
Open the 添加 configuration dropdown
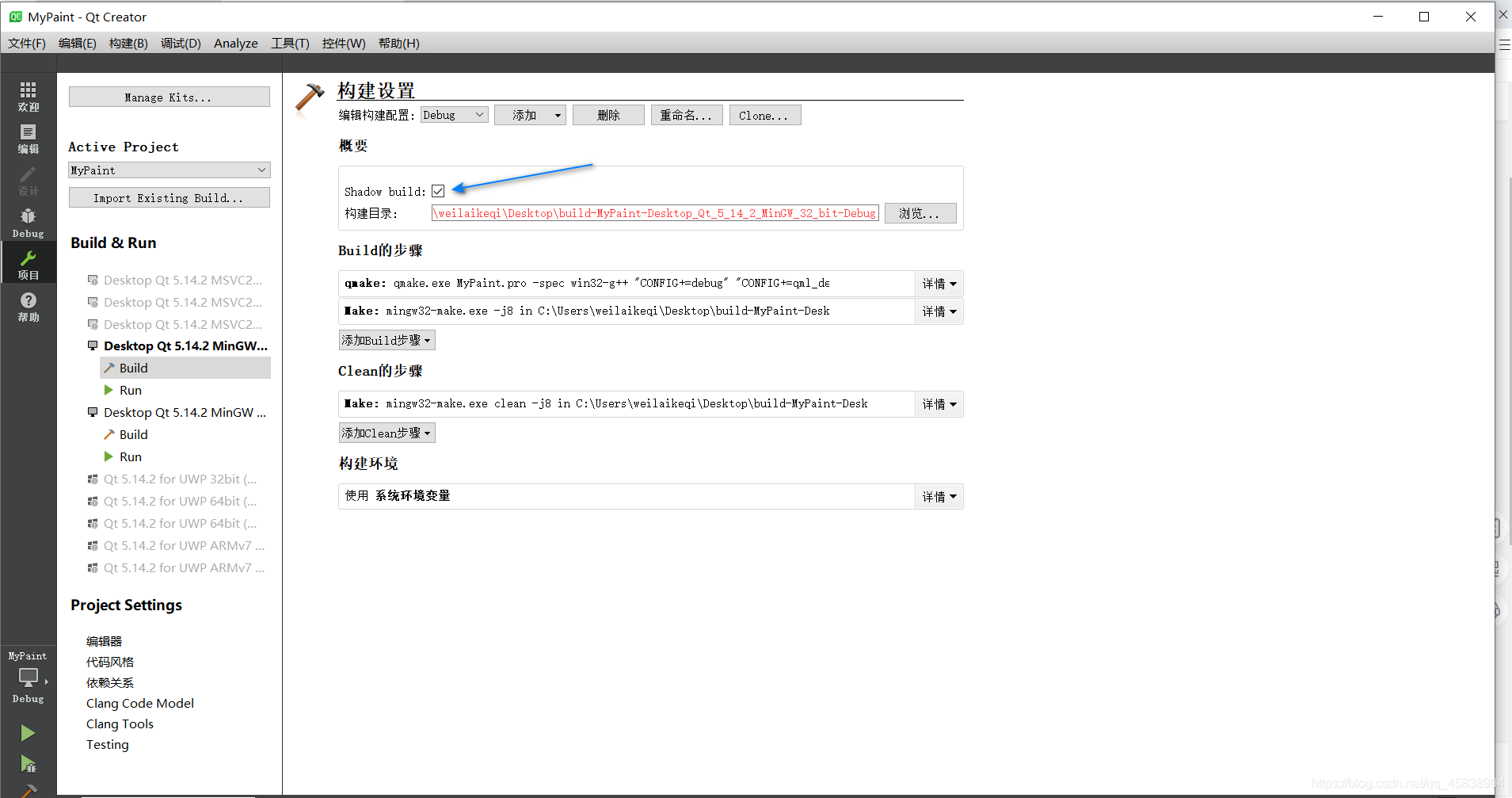tap(530, 115)
